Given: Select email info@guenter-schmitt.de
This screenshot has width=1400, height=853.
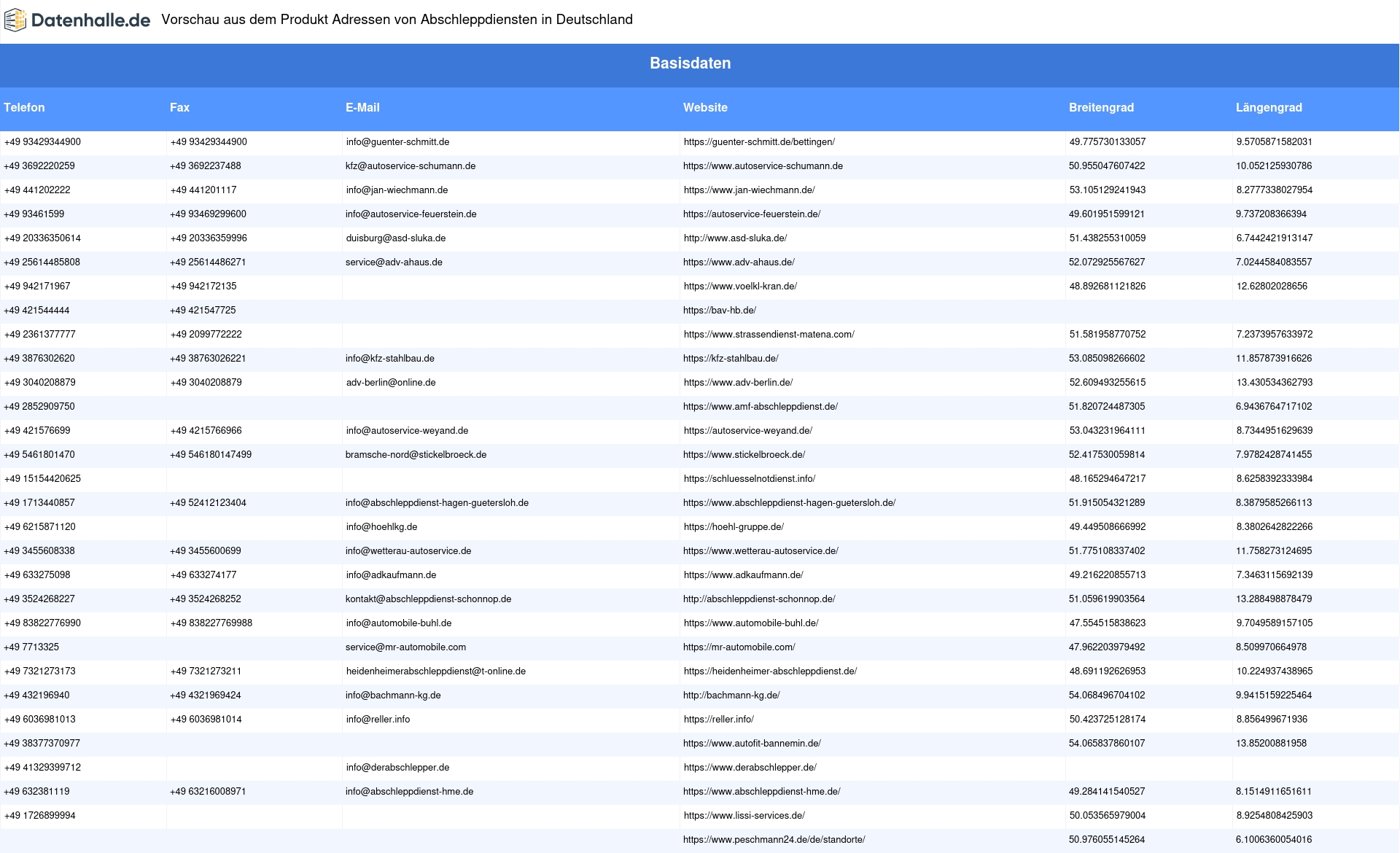Looking at the screenshot, I should click(x=397, y=142).
